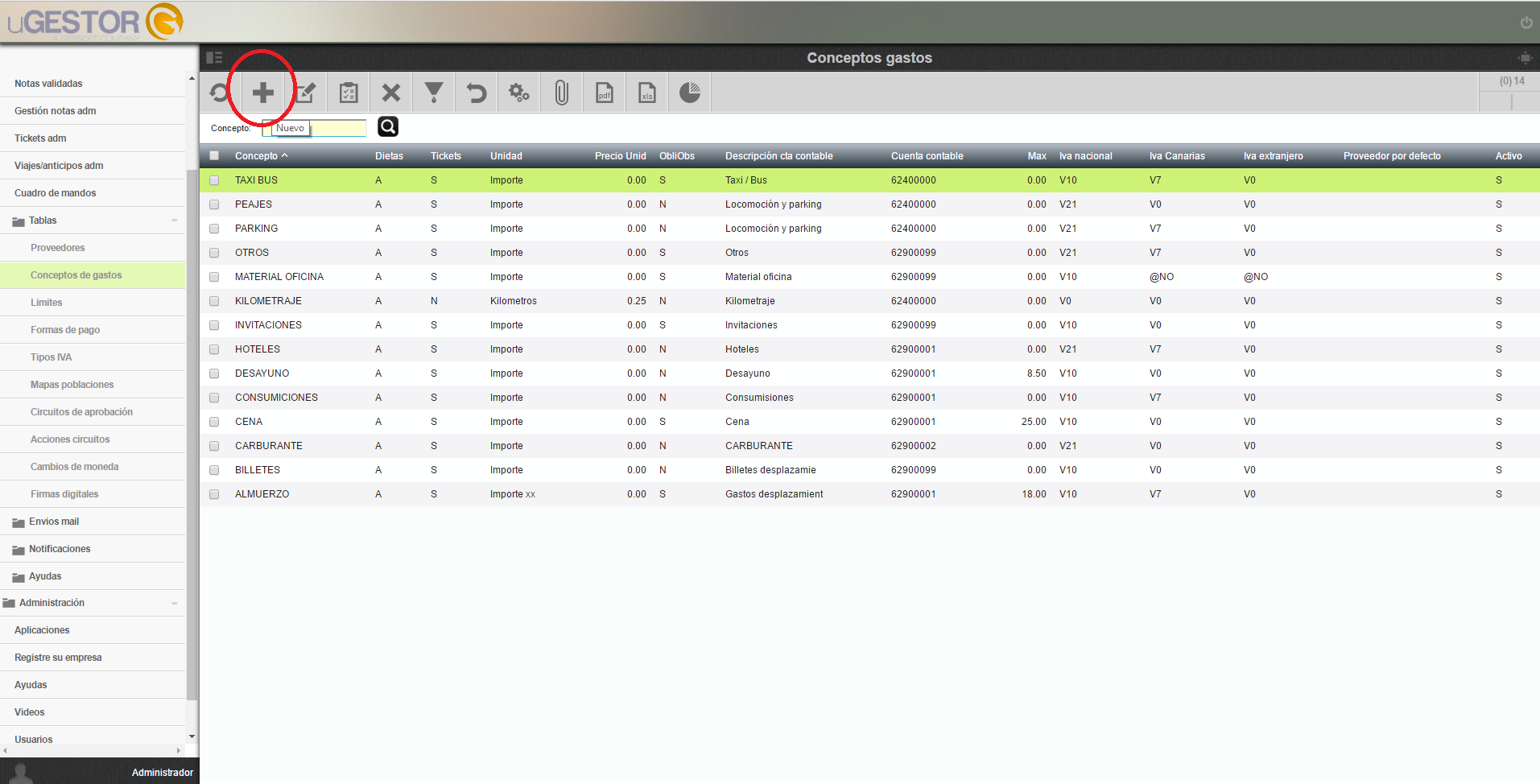Click the plus icon to add new concept
Viewport: 1540px width, 784px height.
pos(262,93)
